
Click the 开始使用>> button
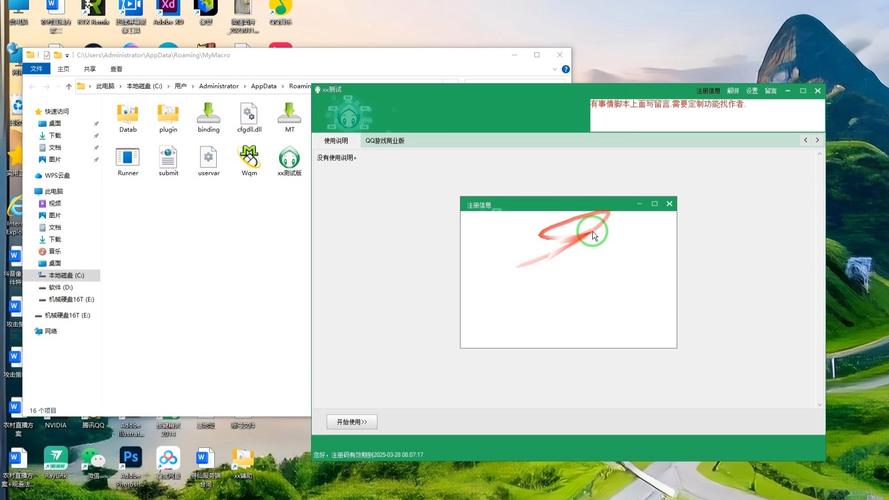352,422
